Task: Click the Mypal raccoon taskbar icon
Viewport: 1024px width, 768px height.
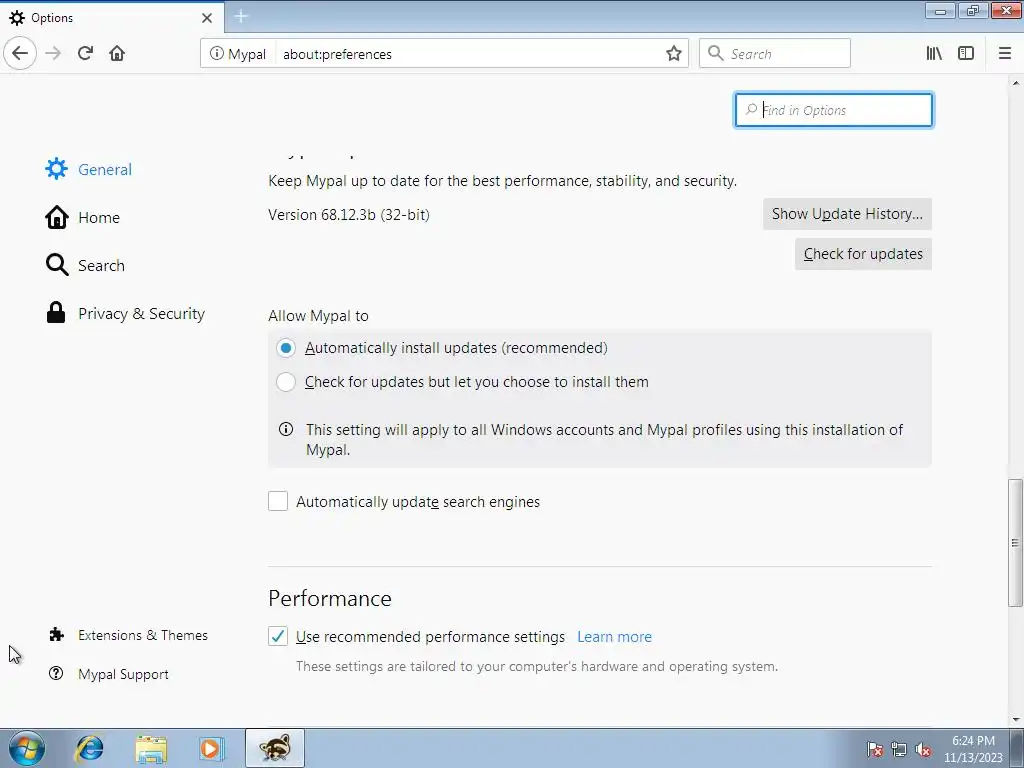Action: (x=274, y=748)
